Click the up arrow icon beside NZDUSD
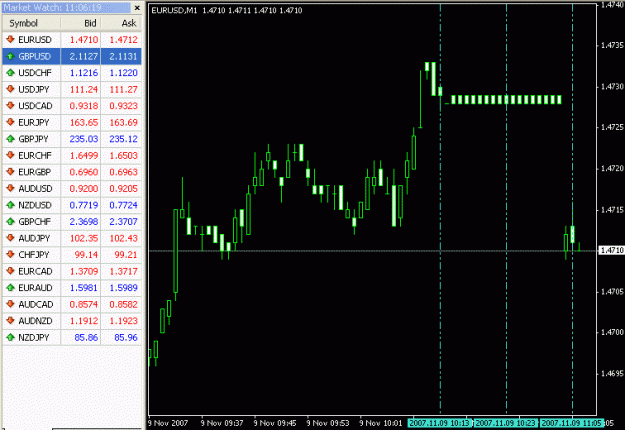The width and height of the screenshot is (625, 430). pos(10,205)
